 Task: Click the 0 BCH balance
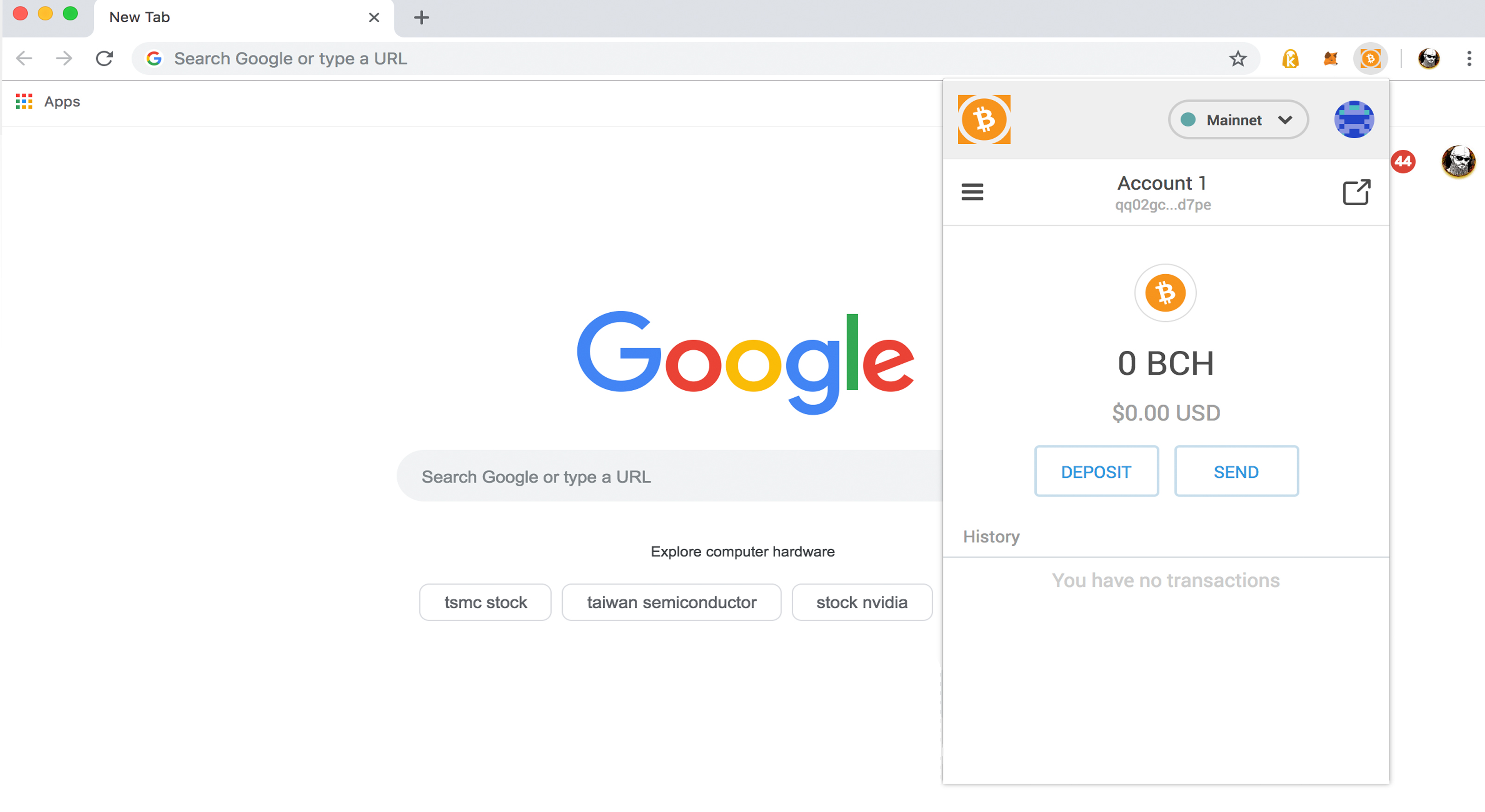coord(1165,364)
